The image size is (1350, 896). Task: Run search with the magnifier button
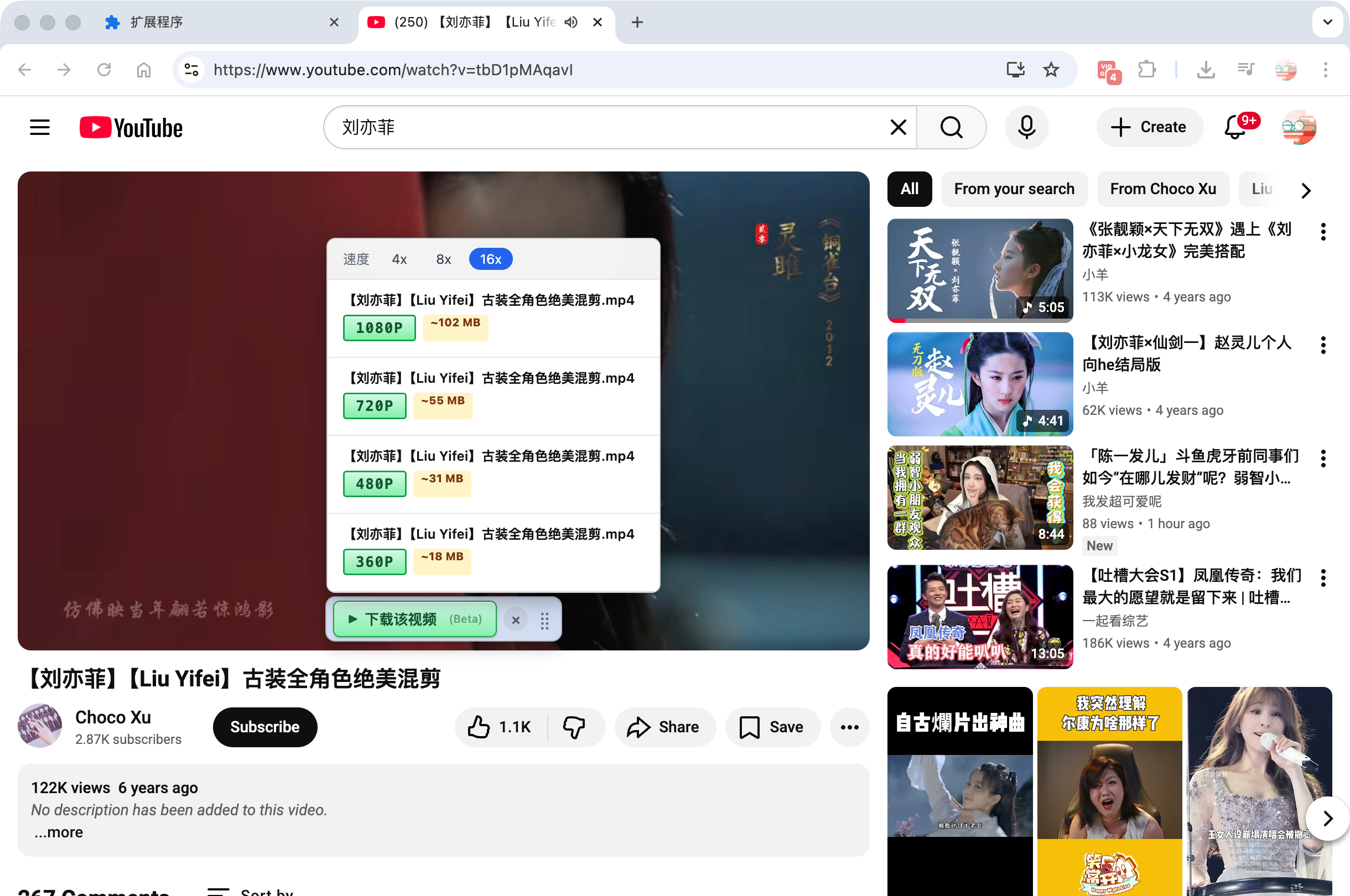click(951, 127)
